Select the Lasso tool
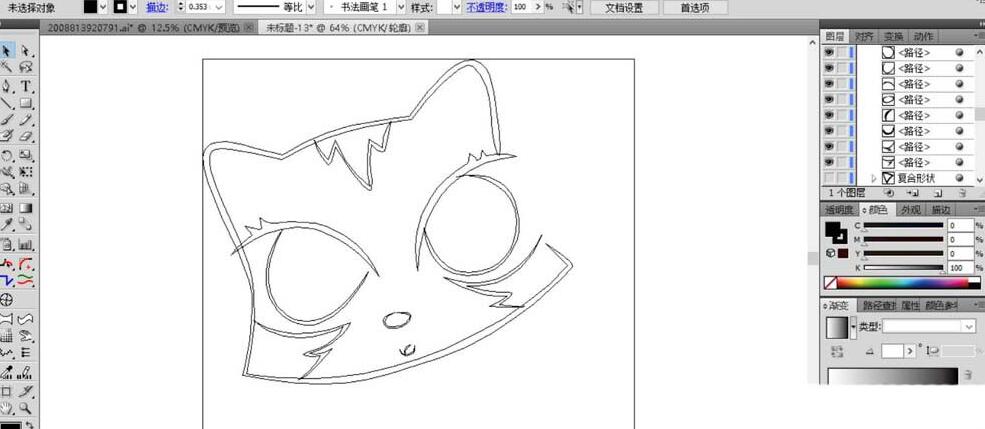This screenshot has width=985, height=429. coord(25,67)
